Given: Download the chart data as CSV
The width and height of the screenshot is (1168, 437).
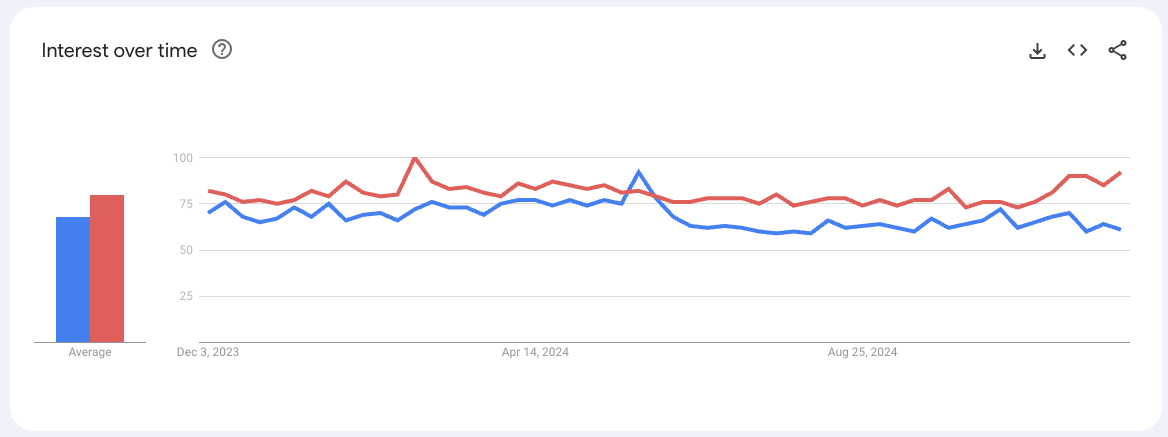Looking at the screenshot, I should [1037, 50].
